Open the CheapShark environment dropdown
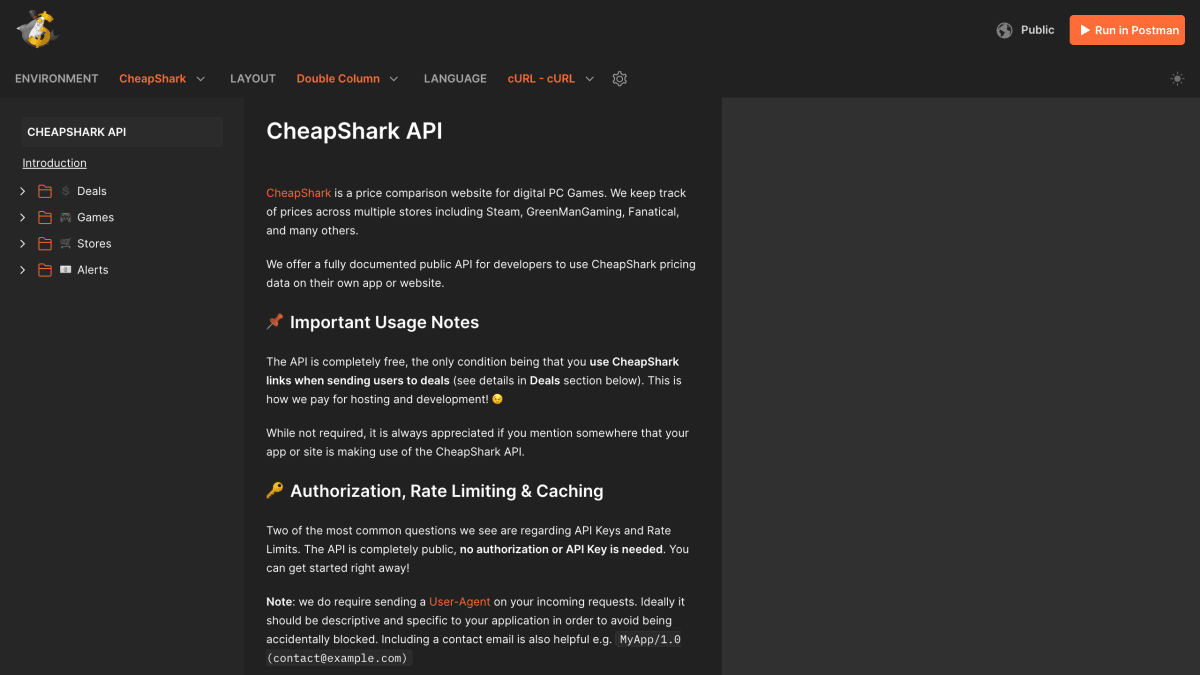 (162, 79)
